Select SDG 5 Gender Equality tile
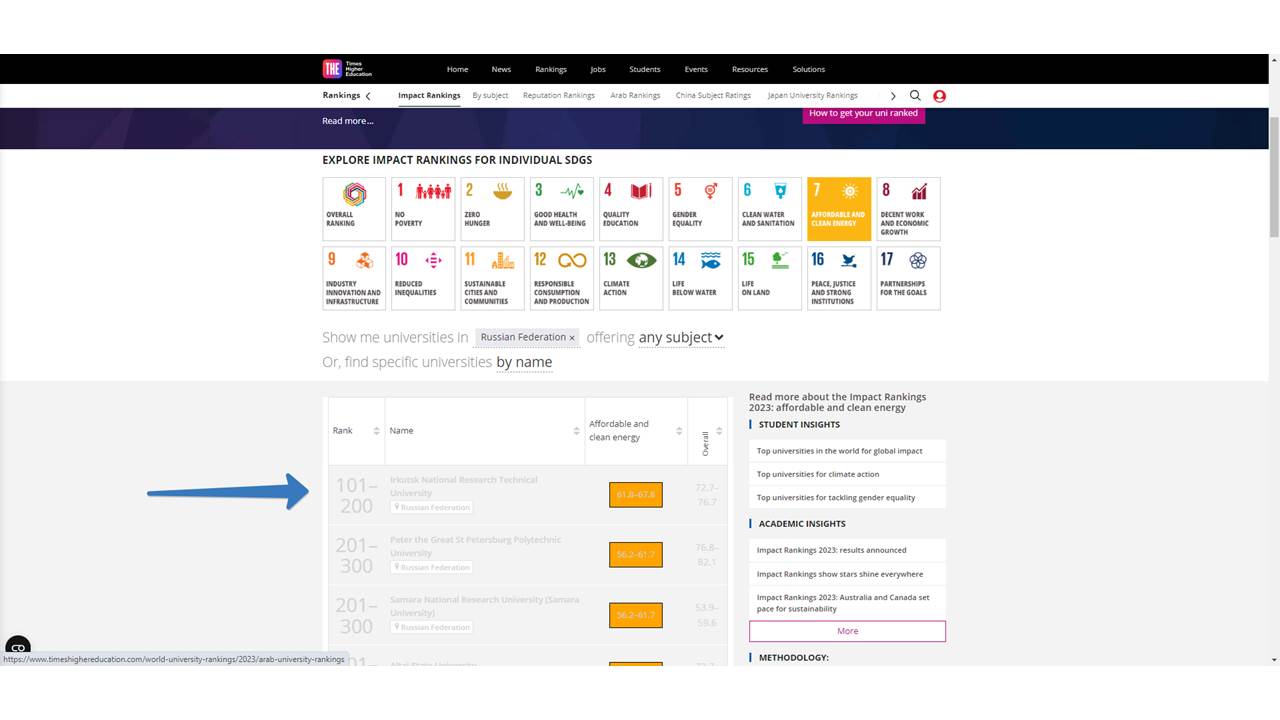This screenshot has width=1280, height=720. click(700, 209)
